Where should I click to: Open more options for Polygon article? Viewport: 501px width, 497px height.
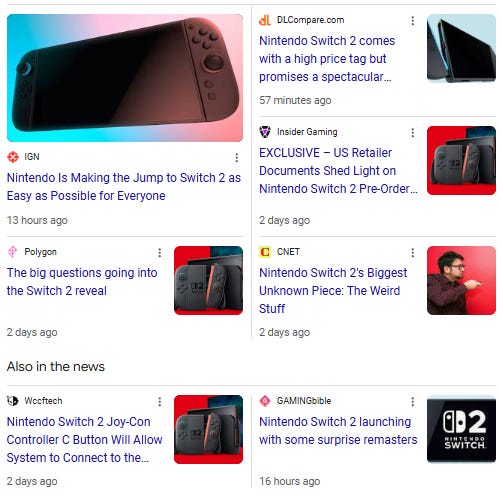click(160, 253)
